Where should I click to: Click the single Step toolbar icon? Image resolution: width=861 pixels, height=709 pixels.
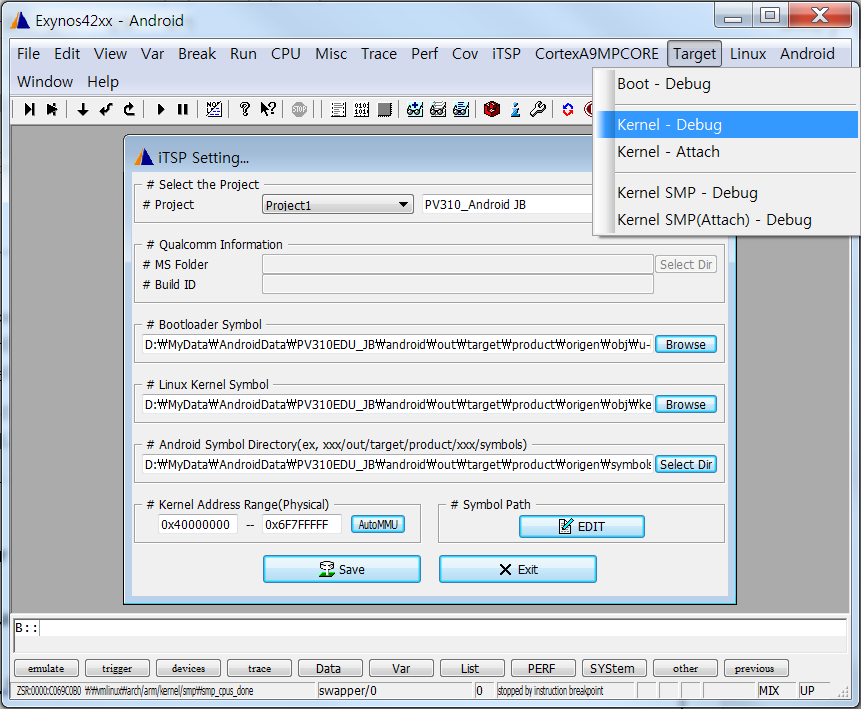pos(29,109)
